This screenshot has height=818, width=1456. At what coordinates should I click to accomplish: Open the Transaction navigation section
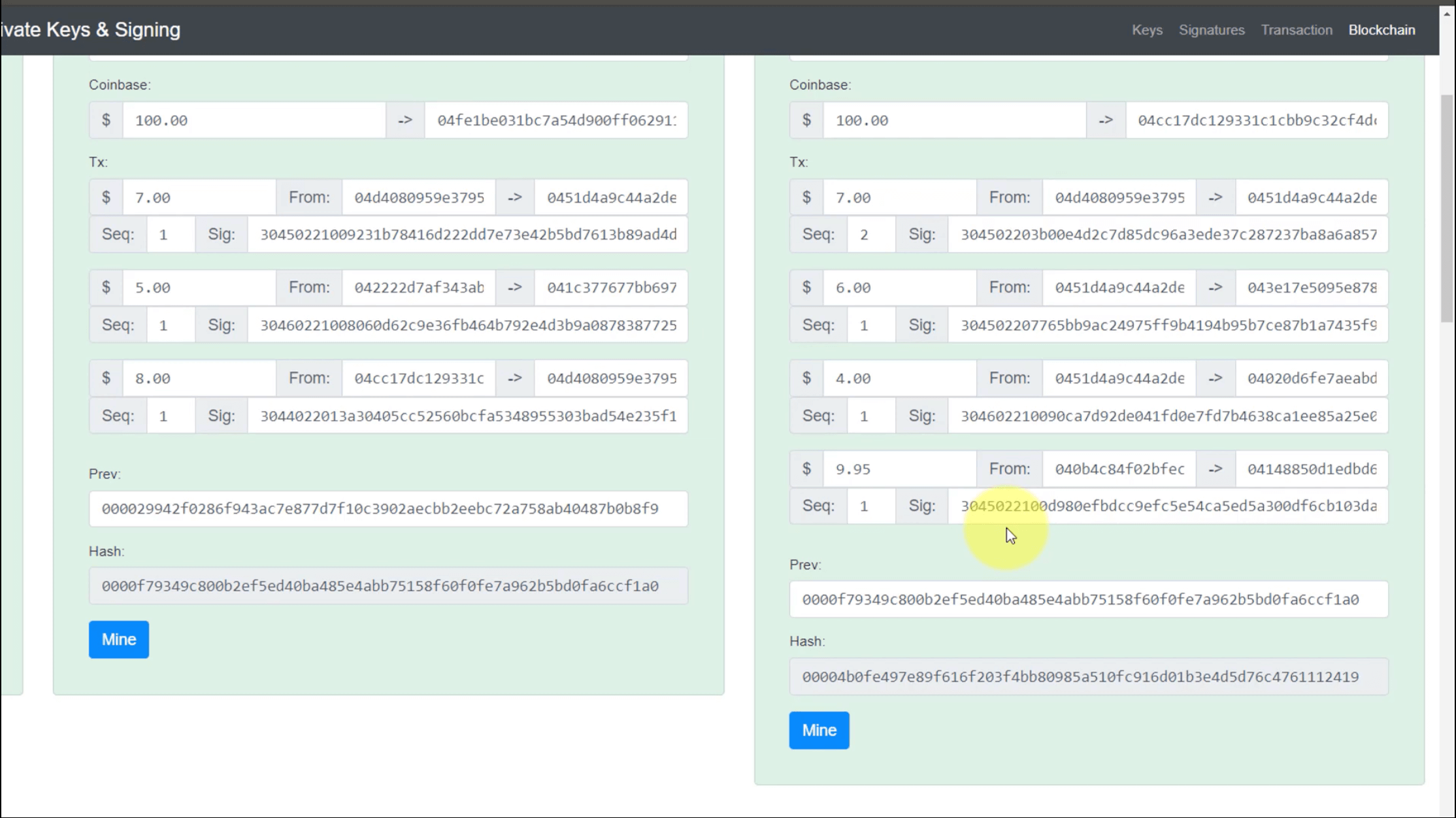1296,29
